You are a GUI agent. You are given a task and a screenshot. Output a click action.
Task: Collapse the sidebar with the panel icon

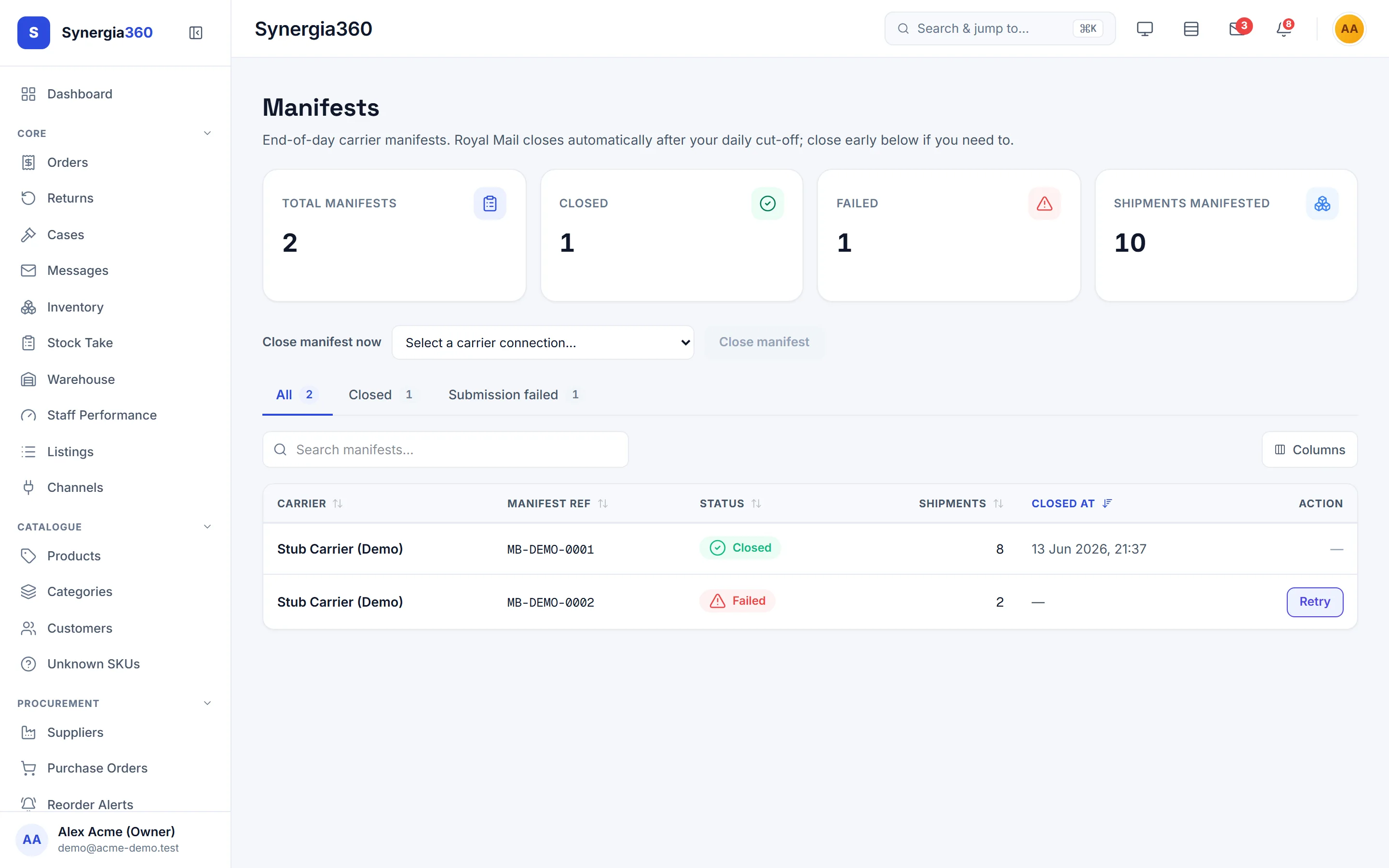196,33
